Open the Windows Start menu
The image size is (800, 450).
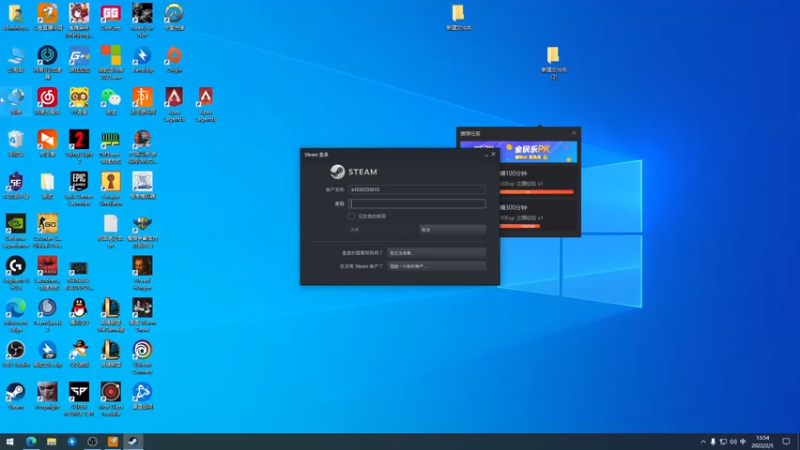tap(10, 442)
